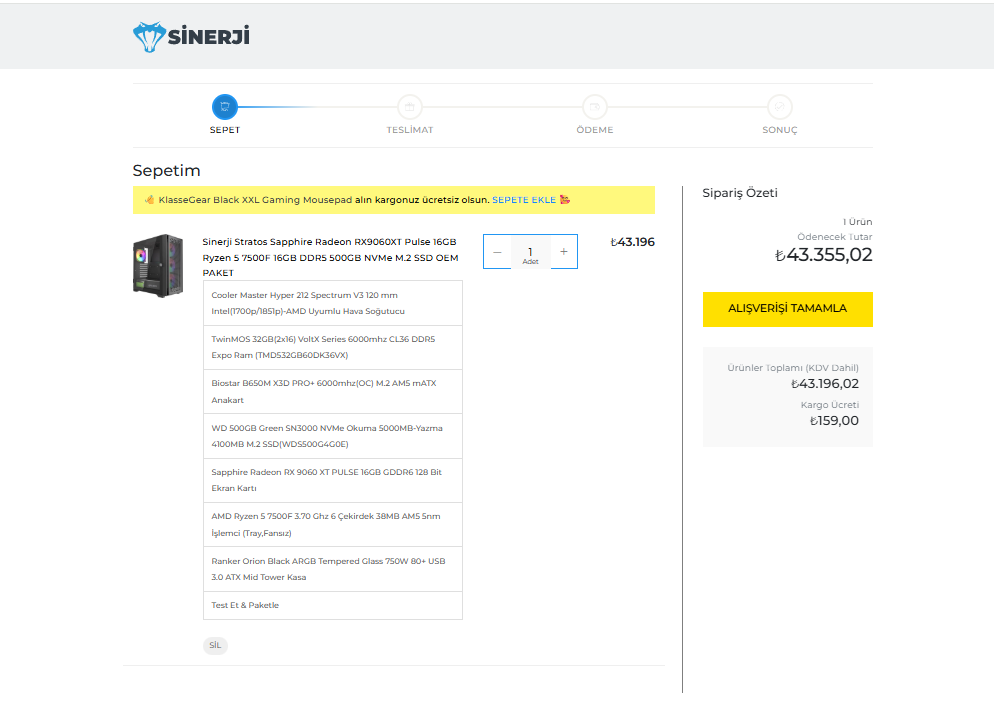Decrease quantity with the minus button
994x709 pixels.
pyautogui.click(x=497, y=252)
